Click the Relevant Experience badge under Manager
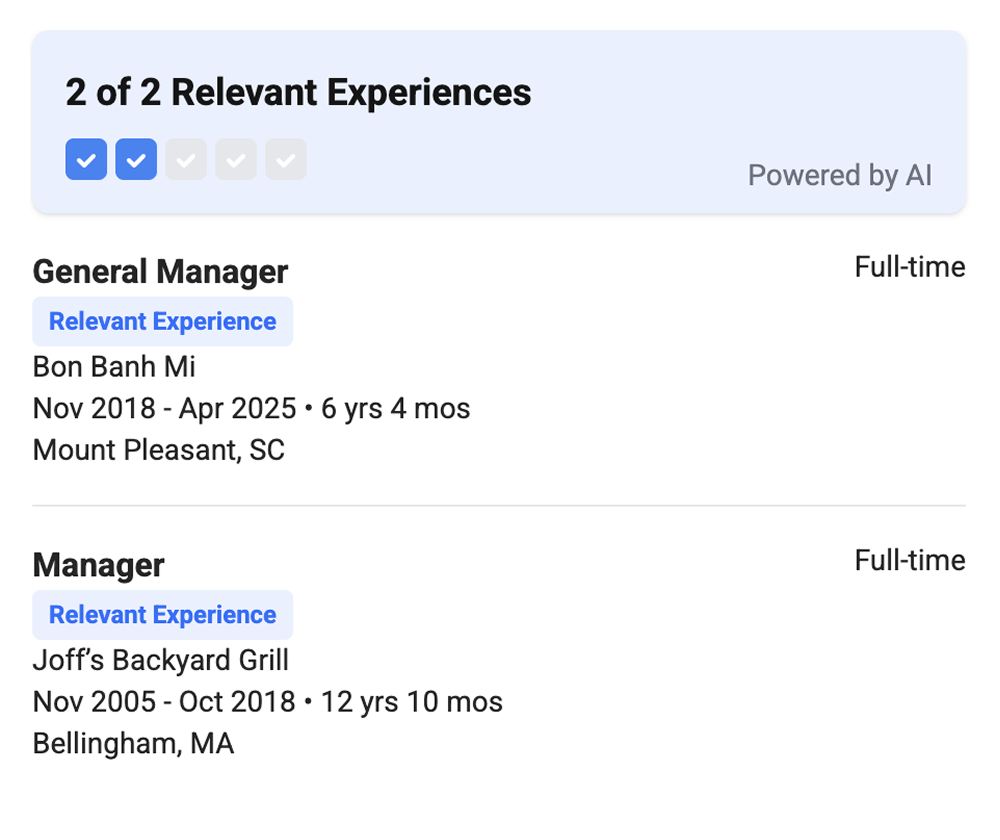The height and width of the screenshot is (840, 1000). (162, 614)
